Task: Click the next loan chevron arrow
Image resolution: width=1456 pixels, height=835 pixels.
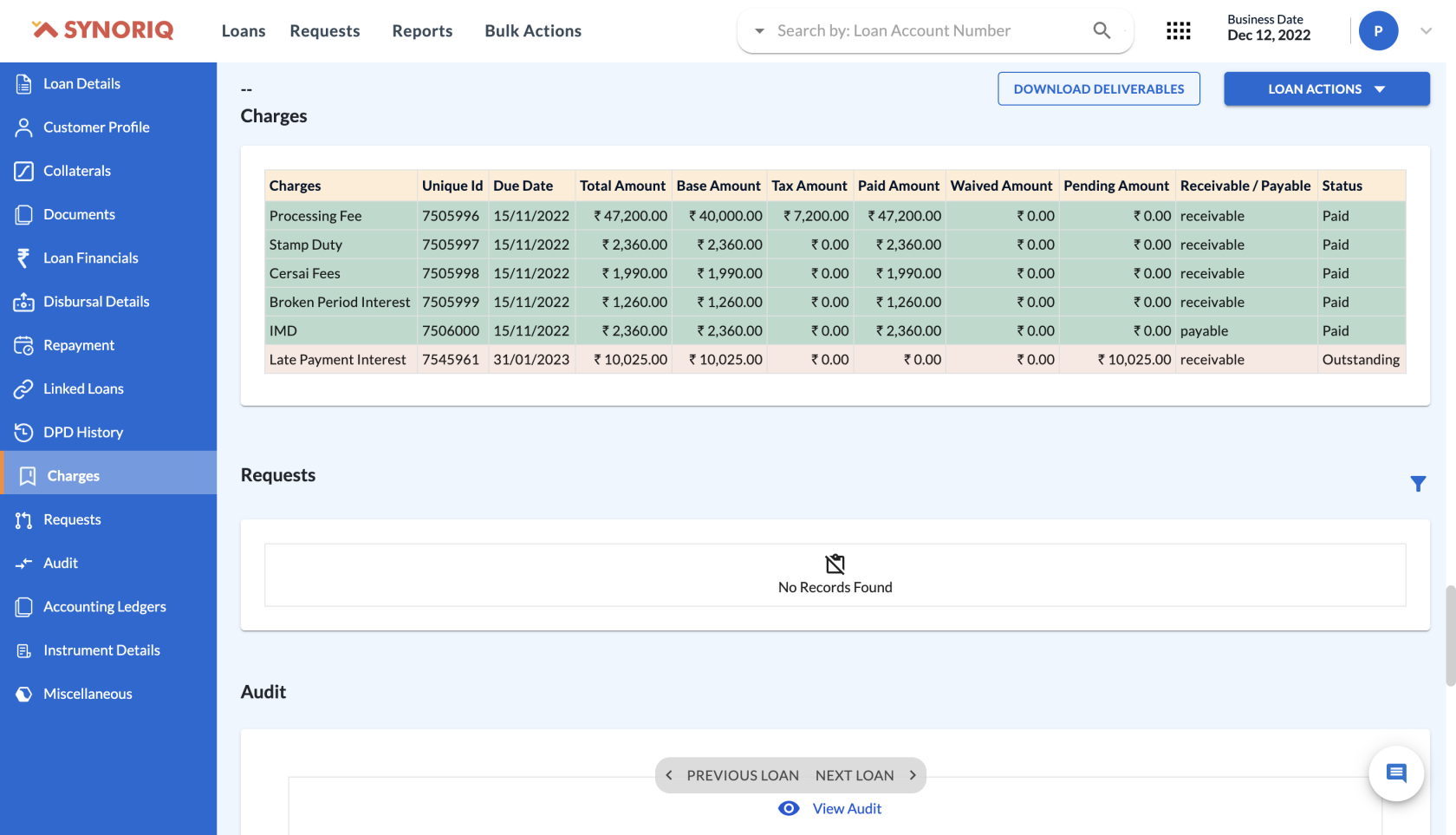Action: pyautogui.click(x=913, y=775)
